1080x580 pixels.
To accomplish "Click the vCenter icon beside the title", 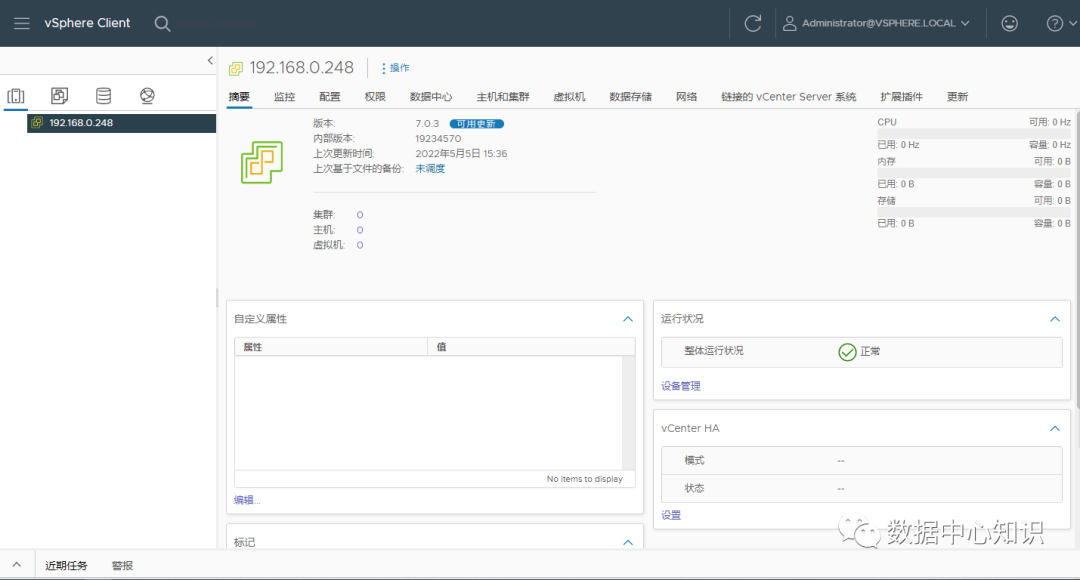I will tap(236, 68).
